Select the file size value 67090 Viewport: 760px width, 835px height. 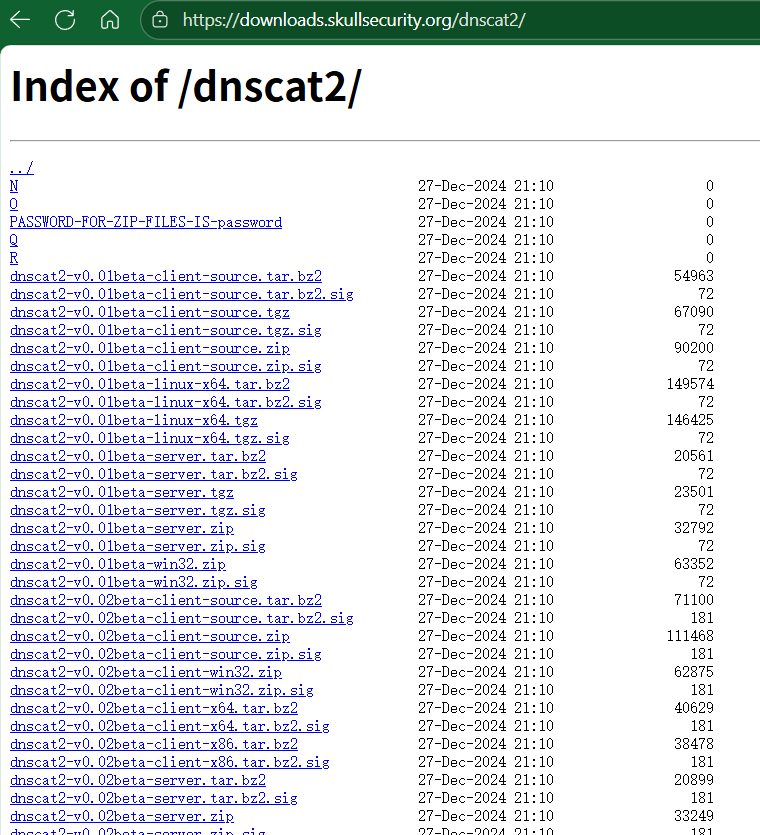pos(693,312)
